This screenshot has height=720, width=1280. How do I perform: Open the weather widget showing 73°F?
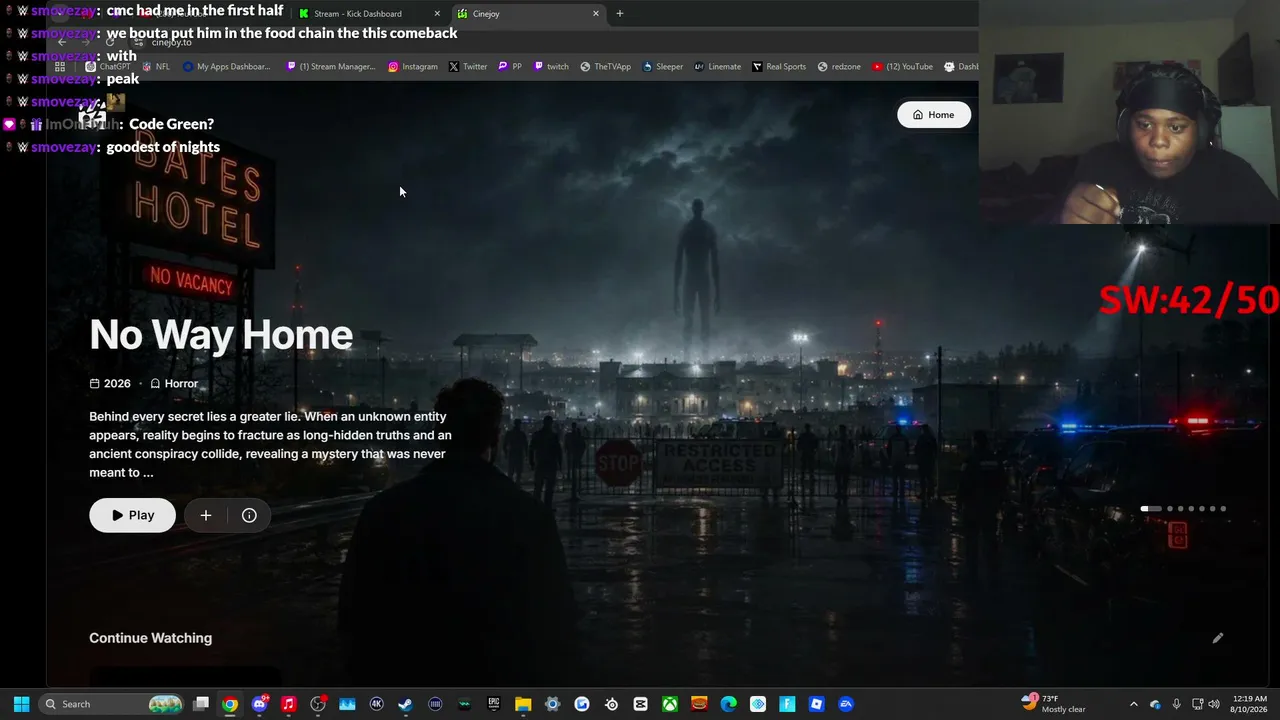[x=1054, y=704]
